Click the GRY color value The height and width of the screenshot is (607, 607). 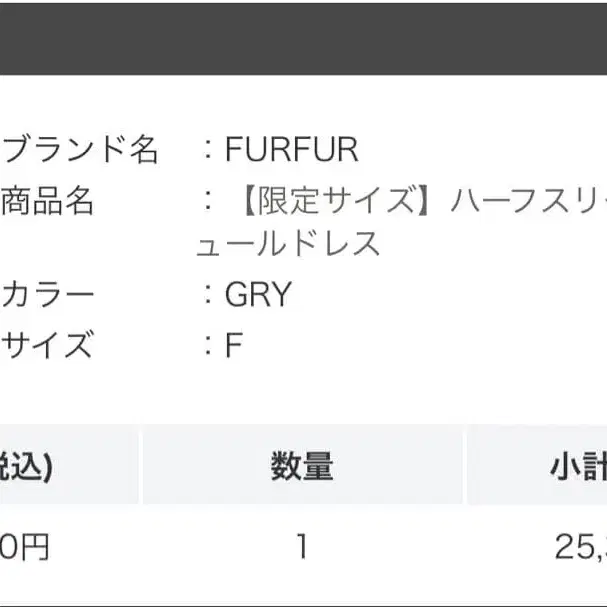click(x=258, y=294)
